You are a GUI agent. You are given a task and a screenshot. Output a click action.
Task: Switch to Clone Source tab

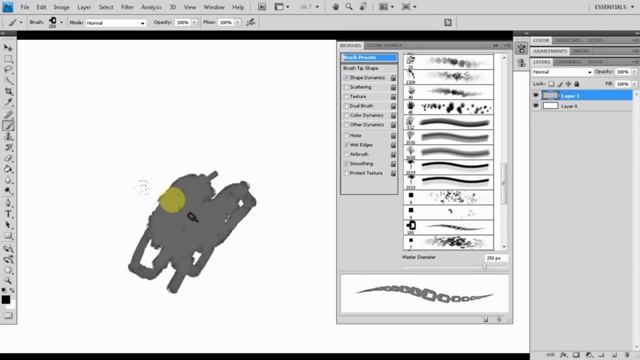coord(384,45)
